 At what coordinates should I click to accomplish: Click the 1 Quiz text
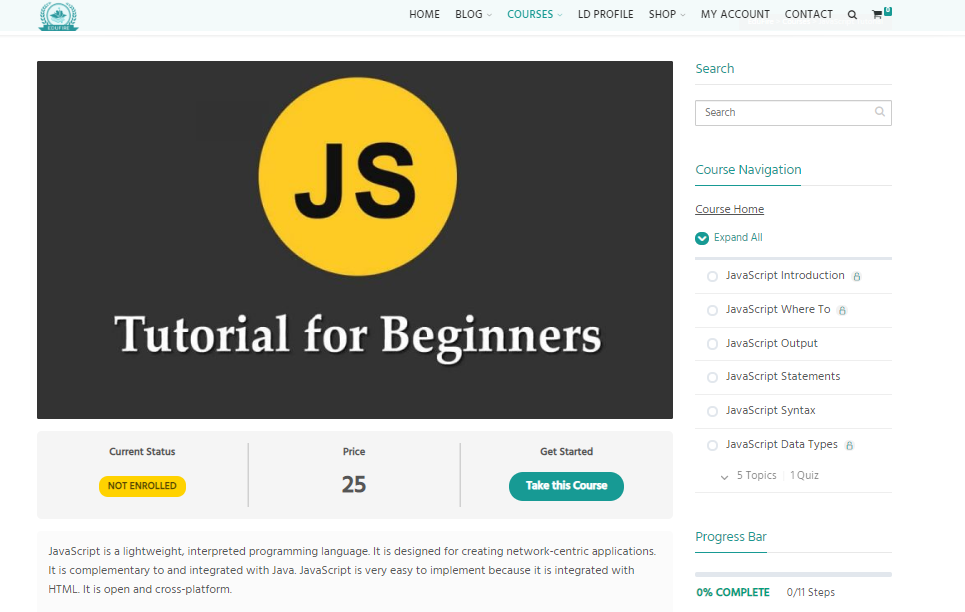click(x=804, y=475)
